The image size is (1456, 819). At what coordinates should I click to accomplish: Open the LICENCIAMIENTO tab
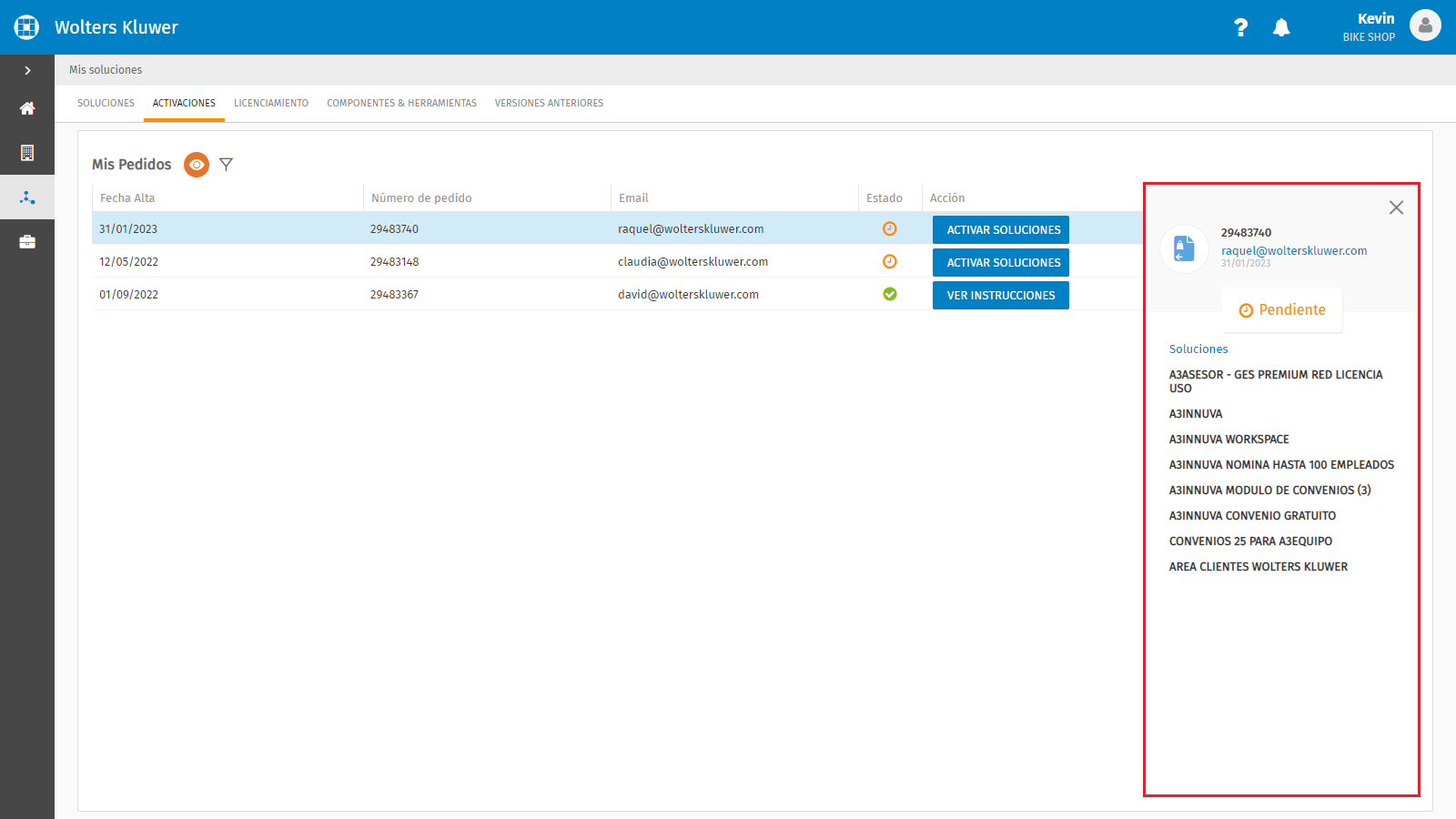[x=271, y=103]
